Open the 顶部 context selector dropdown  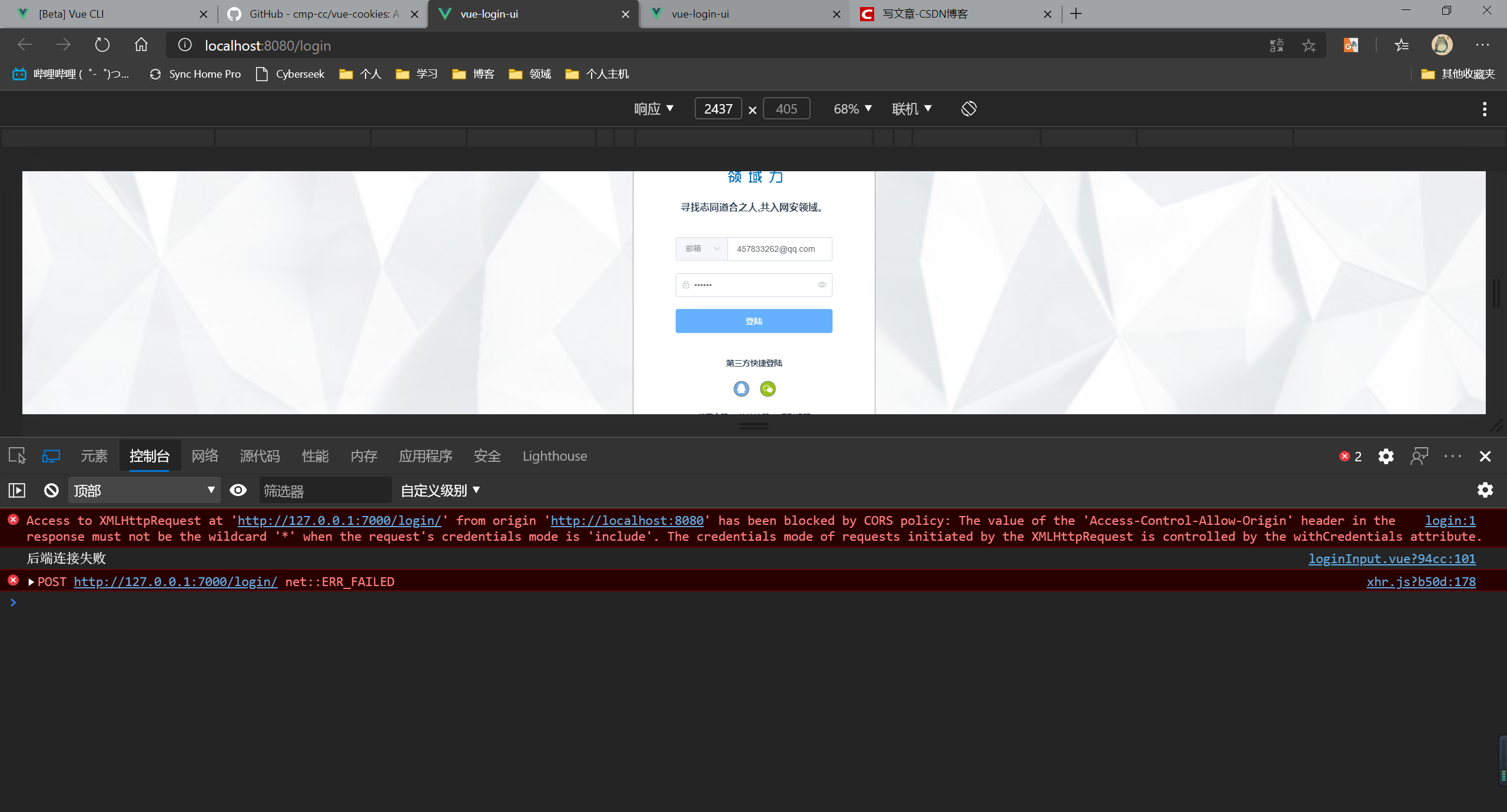(x=144, y=490)
